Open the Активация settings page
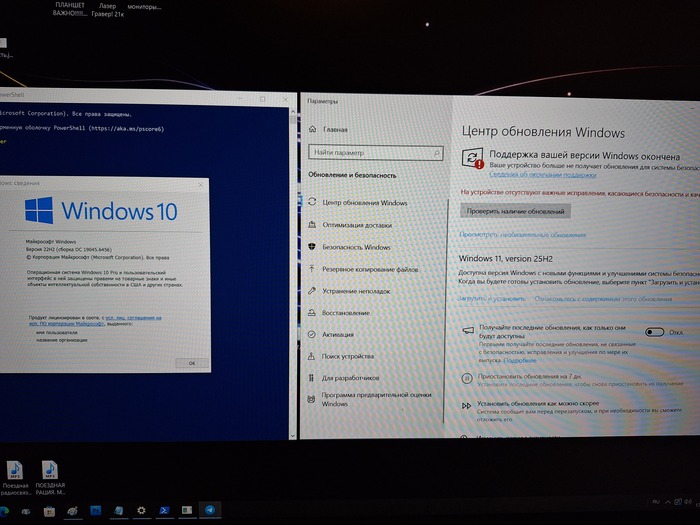 pyautogui.click(x=331, y=334)
